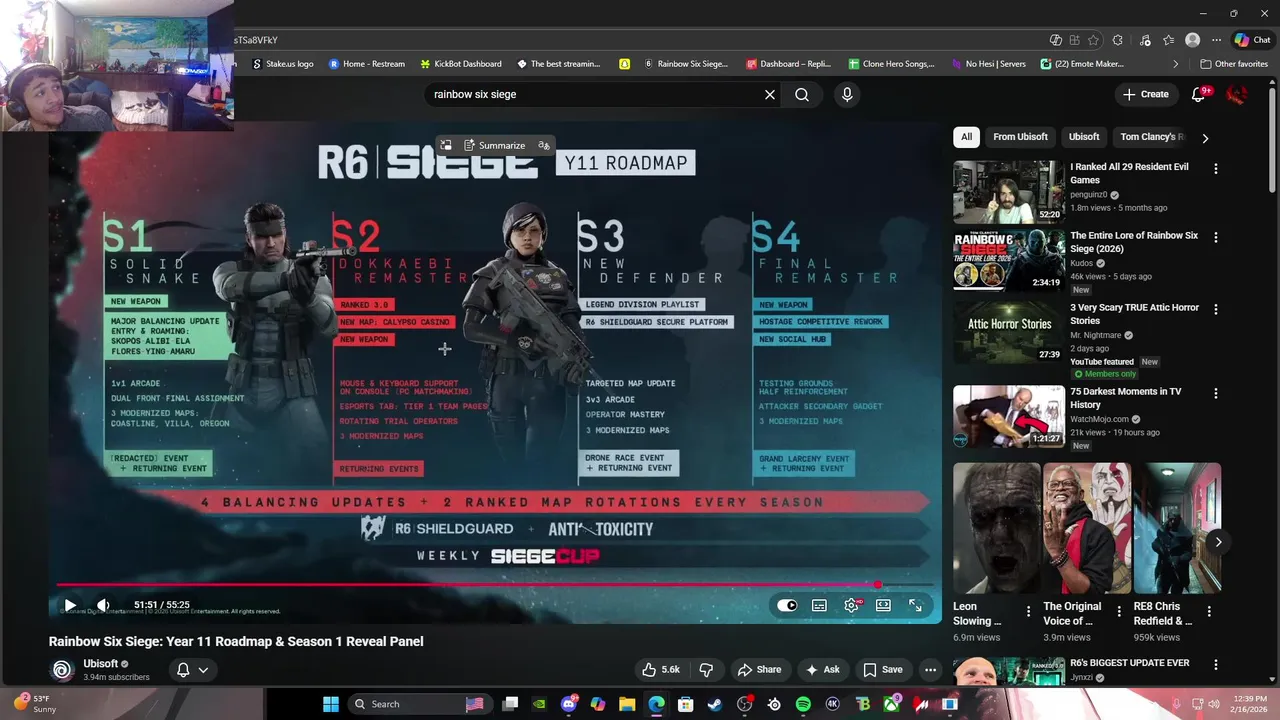
Task: Open the Ubisoft channel avatar
Action: [62, 670]
